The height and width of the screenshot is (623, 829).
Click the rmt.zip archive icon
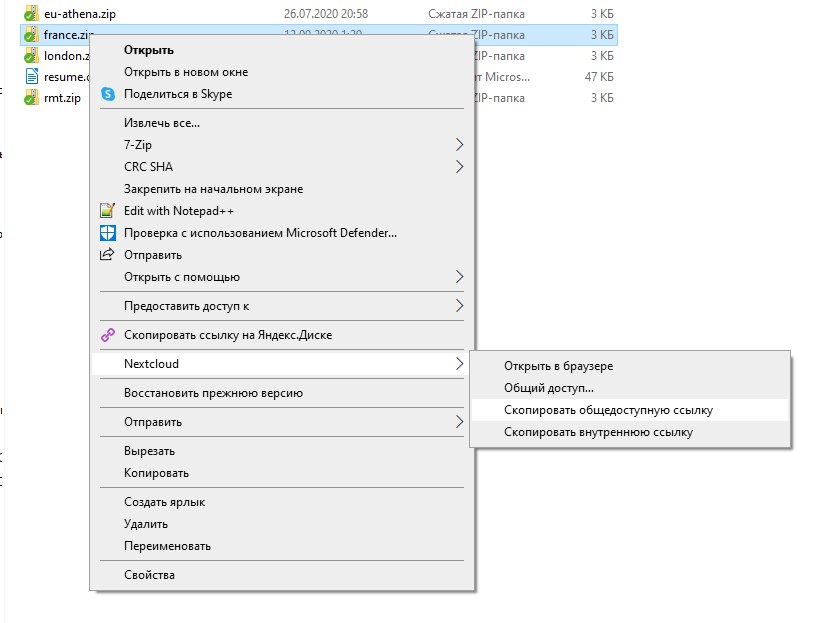[x=32, y=98]
